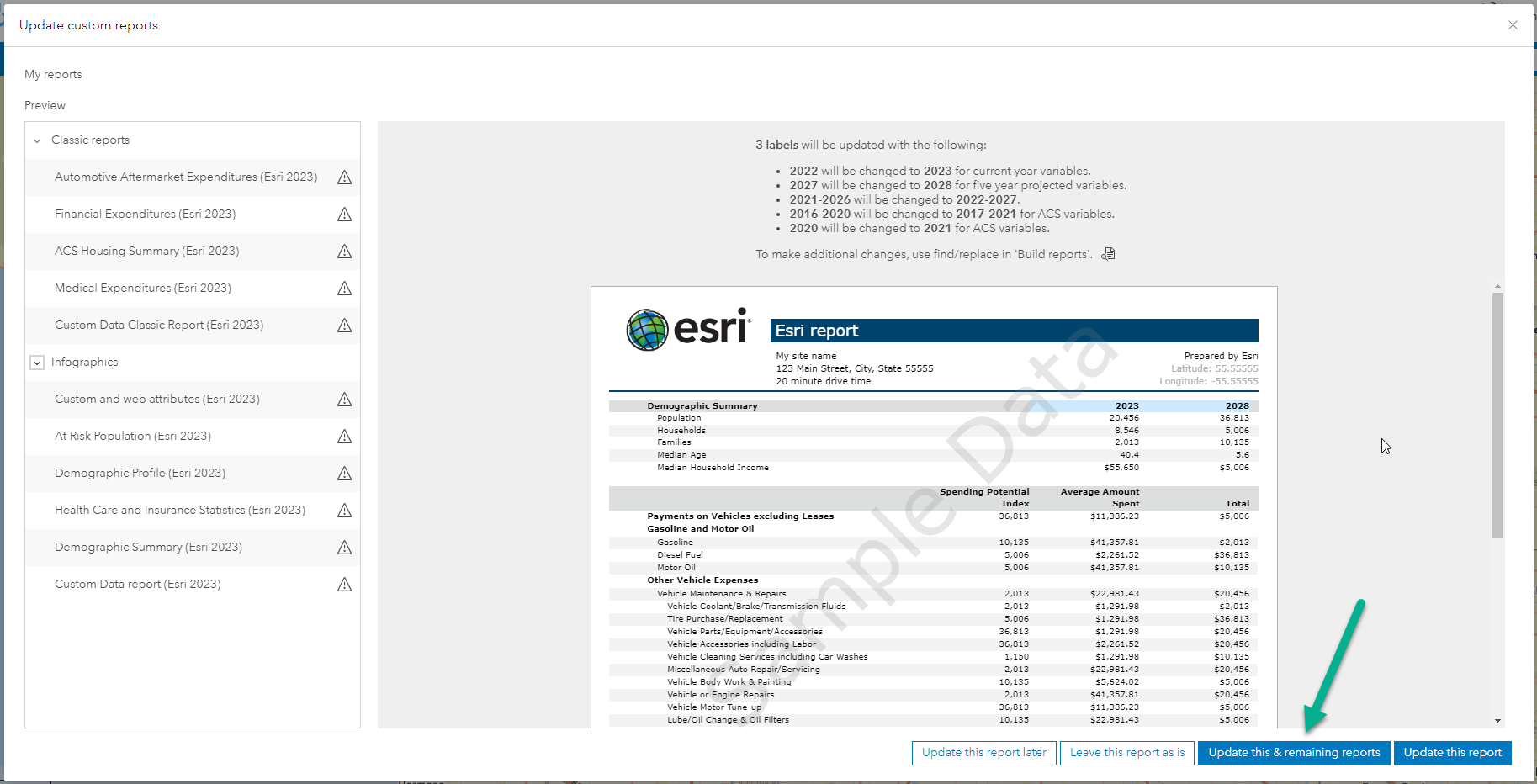The width and height of the screenshot is (1537, 784).
Task: Click warning indicator for Demographic Summary report
Action: click(344, 547)
